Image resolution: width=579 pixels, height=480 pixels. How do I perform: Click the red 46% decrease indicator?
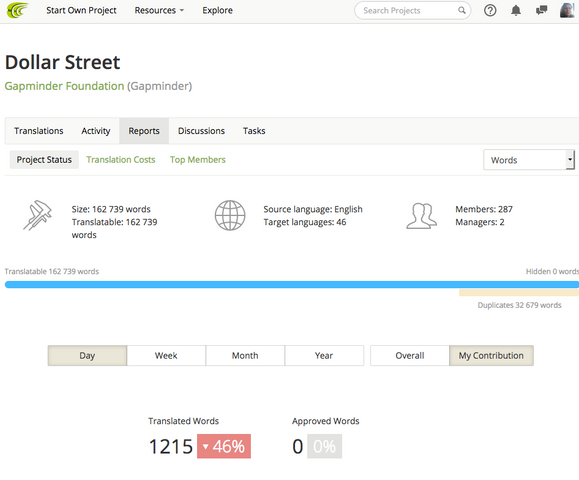[224, 446]
